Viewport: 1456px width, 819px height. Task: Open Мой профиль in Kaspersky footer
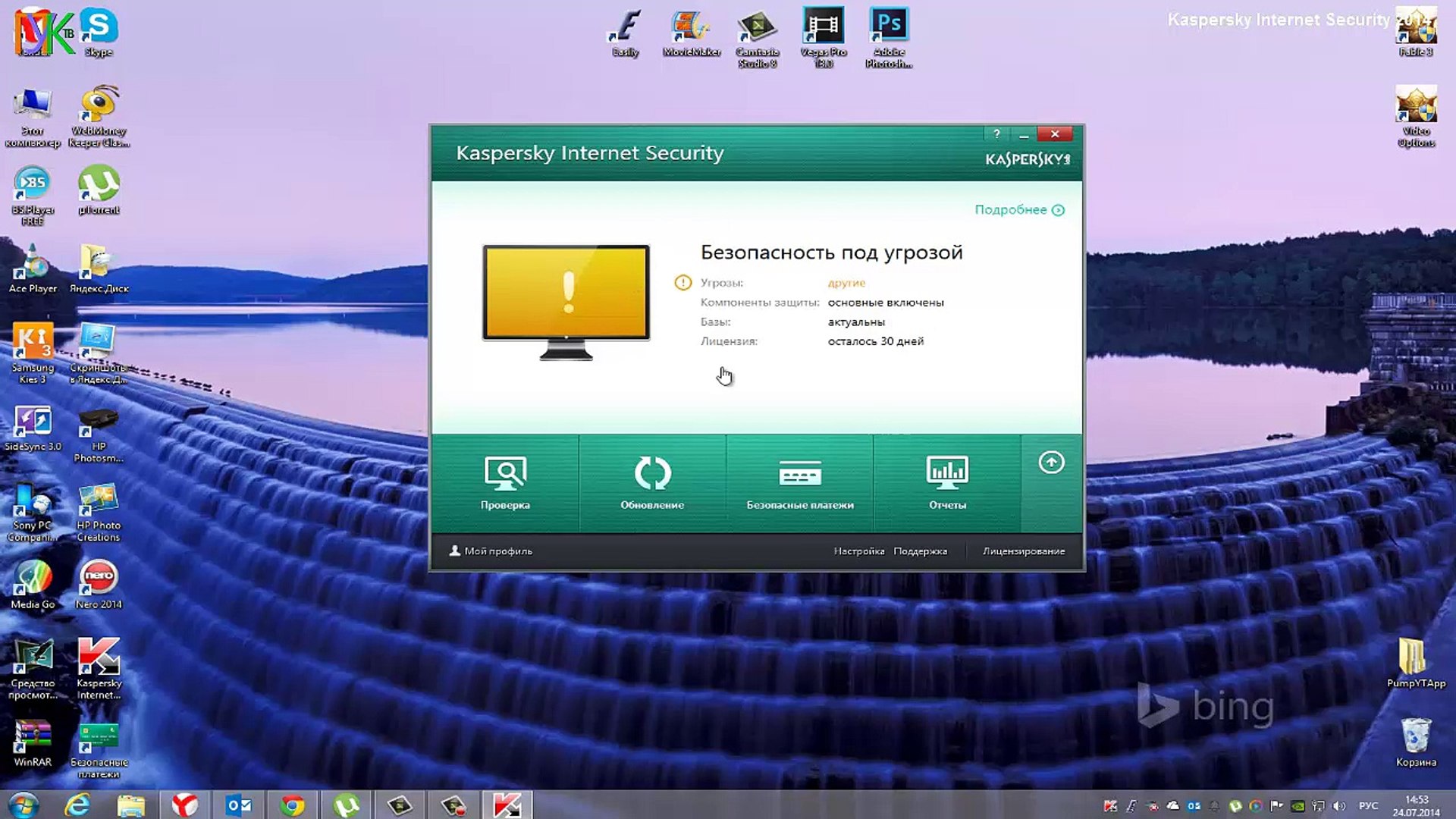click(x=491, y=551)
